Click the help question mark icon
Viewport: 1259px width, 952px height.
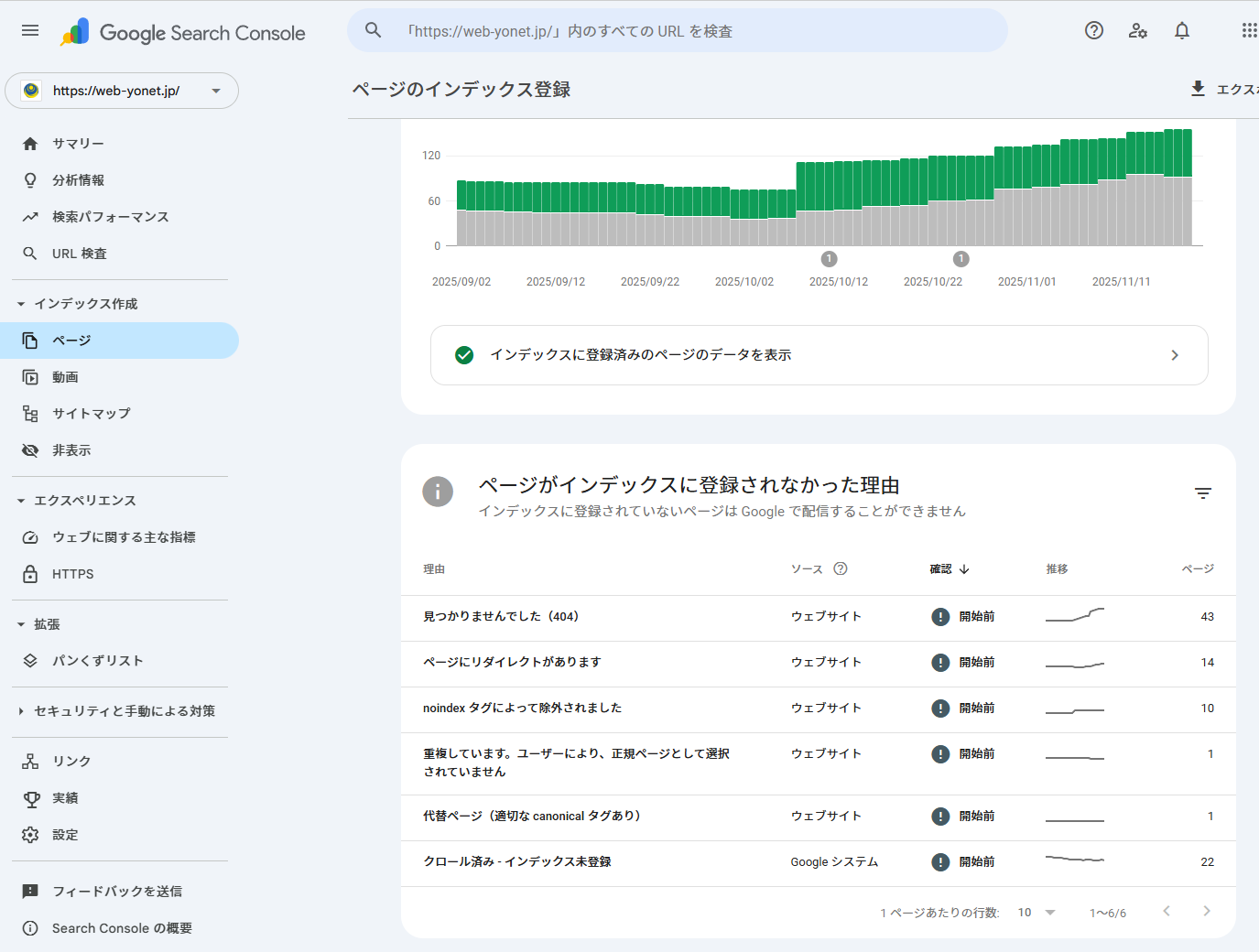(x=1093, y=31)
